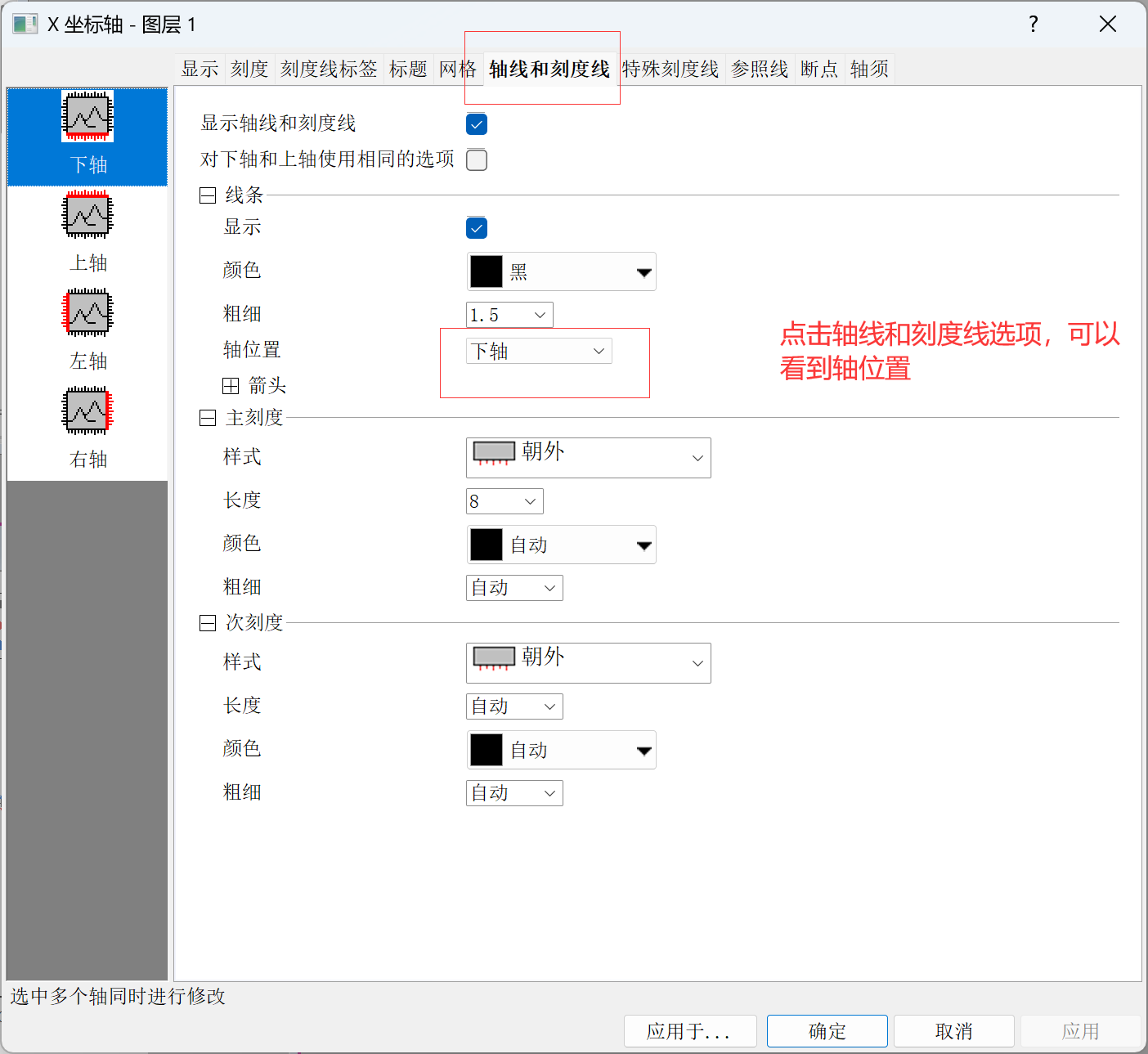This screenshot has width=1148, height=1054.
Task: Click the 应用于... button
Action: coord(690,1031)
